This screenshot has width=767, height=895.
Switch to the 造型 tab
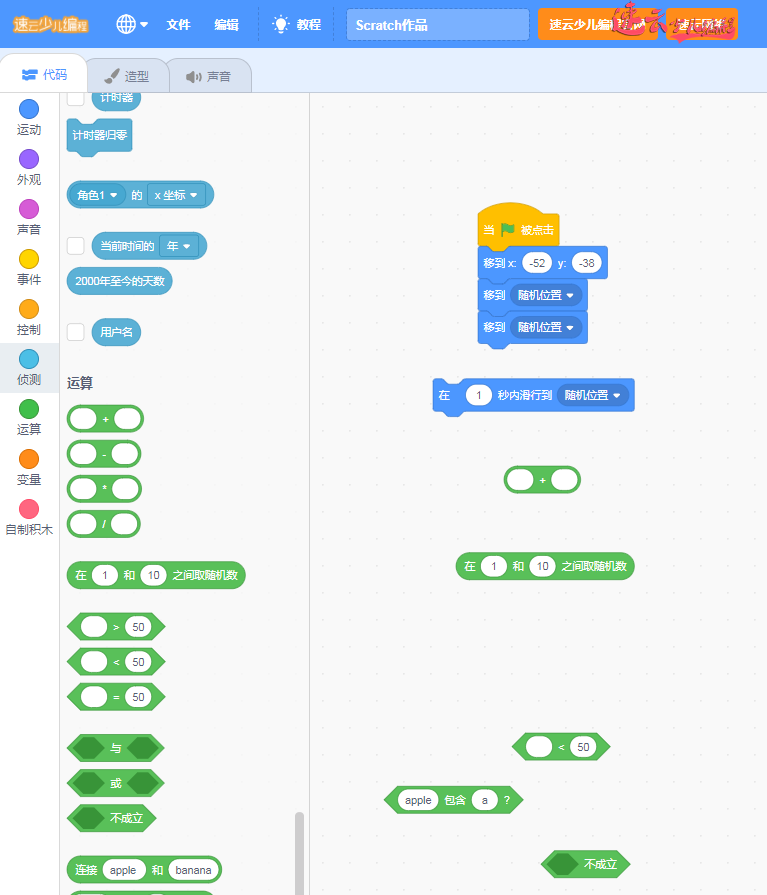tap(127, 76)
